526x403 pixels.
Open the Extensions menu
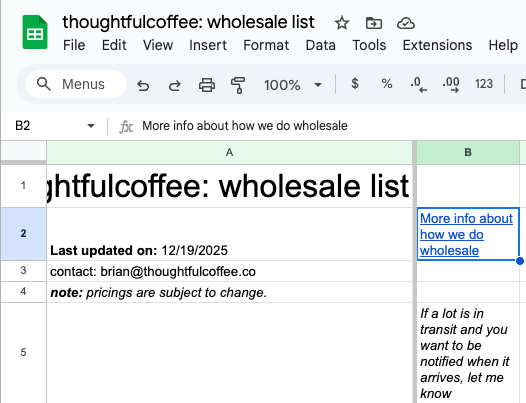(x=437, y=45)
